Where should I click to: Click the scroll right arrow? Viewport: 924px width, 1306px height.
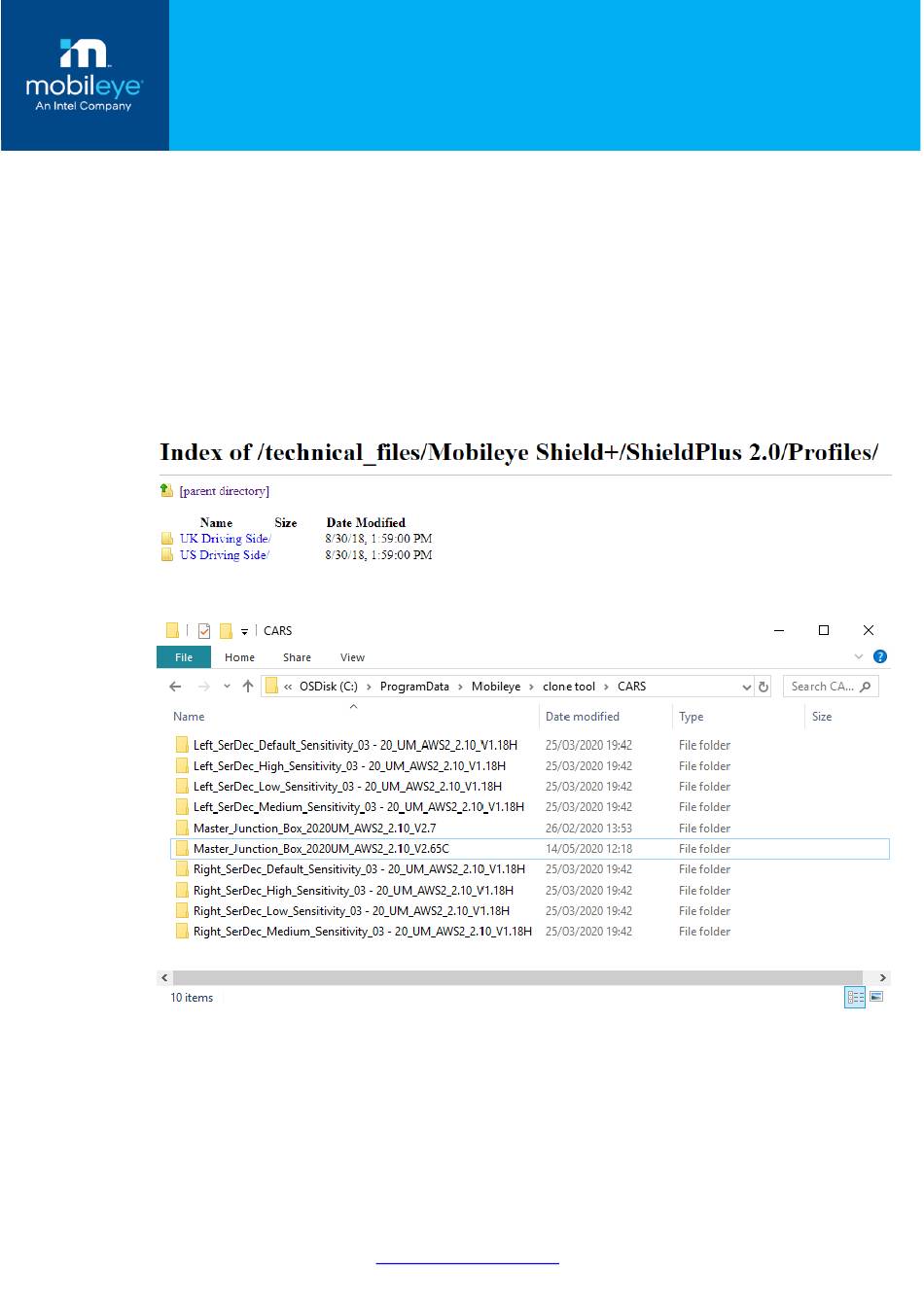881,977
